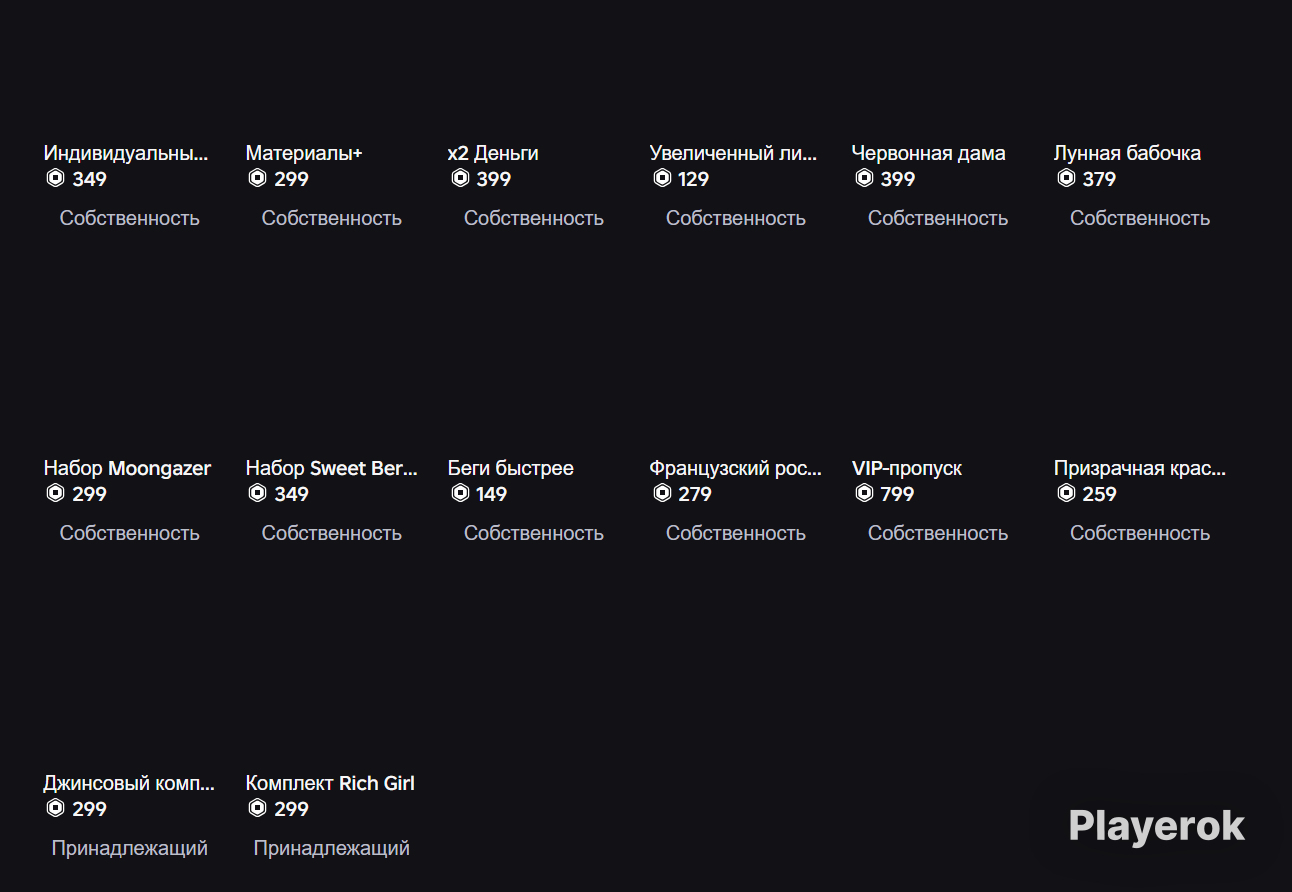The width and height of the screenshot is (1292, 892).
Task: Click Robux icon under Призрачная крас…
Action: 1066,493
